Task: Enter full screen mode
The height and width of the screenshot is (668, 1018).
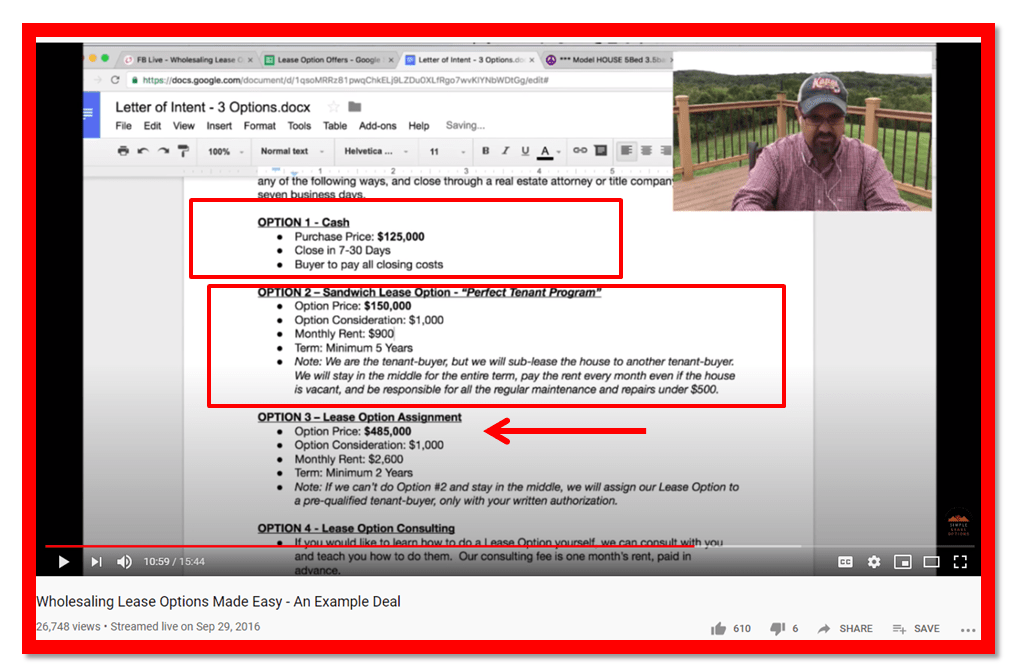Action: [960, 562]
